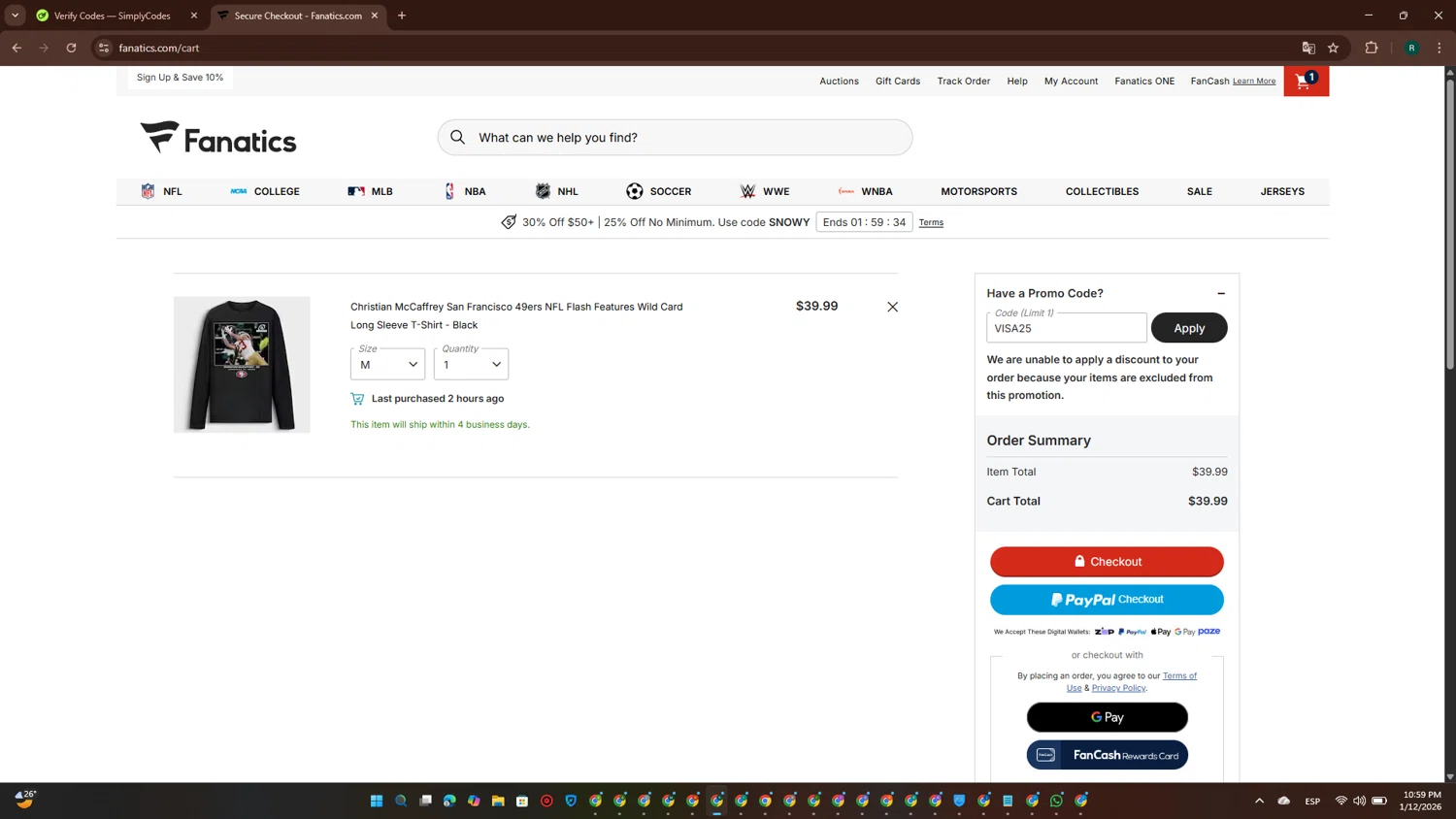Click the red Checkout button
This screenshot has width=1456, height=819.
(x=1107, y=562)
